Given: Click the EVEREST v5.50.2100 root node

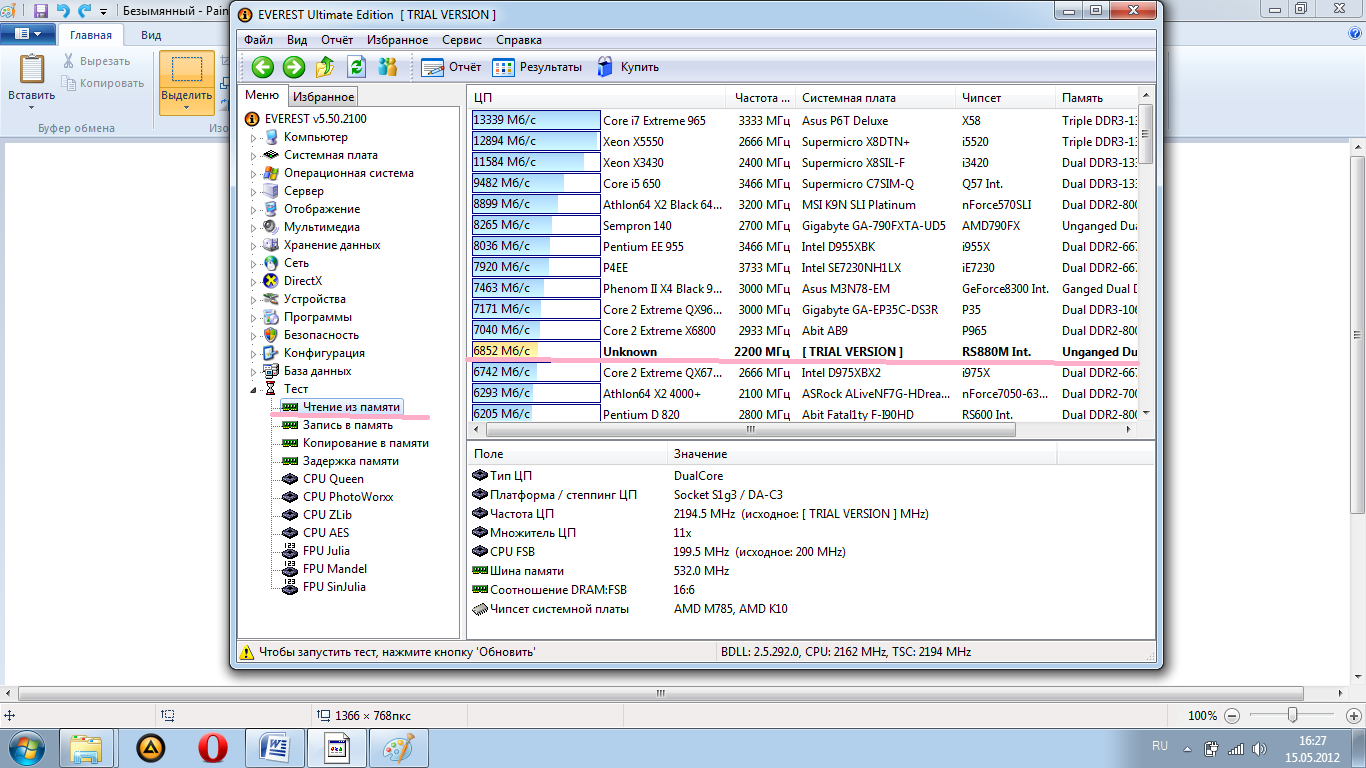Looking at the screenshot, I should click(315, 119).
